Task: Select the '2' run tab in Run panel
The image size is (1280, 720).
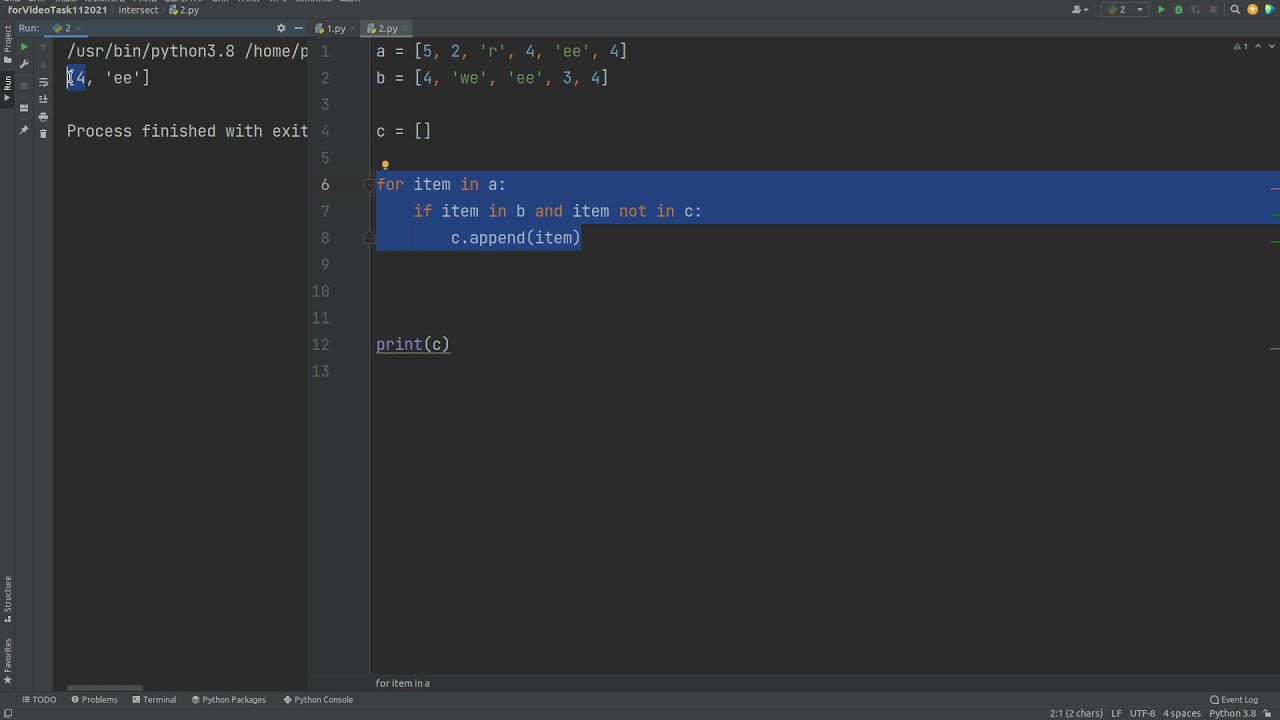Action: pos(64,28)
